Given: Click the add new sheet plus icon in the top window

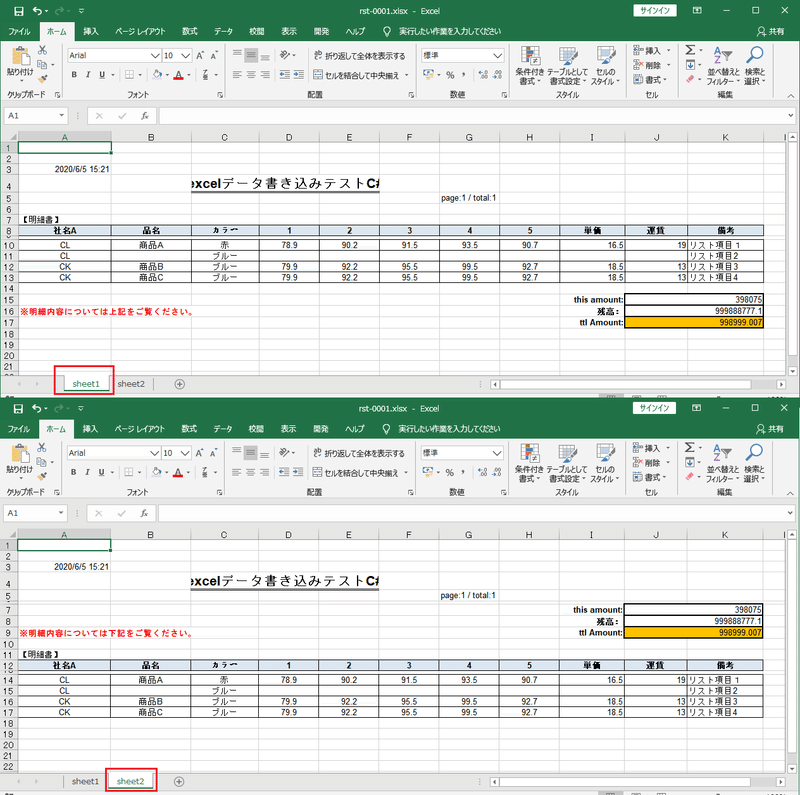Looking at the screenshot, I should [180, 384].
